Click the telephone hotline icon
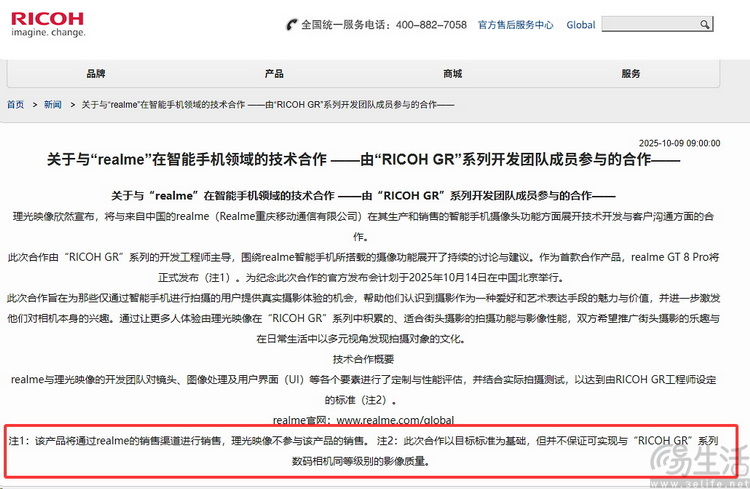 [x=290, y=24]
